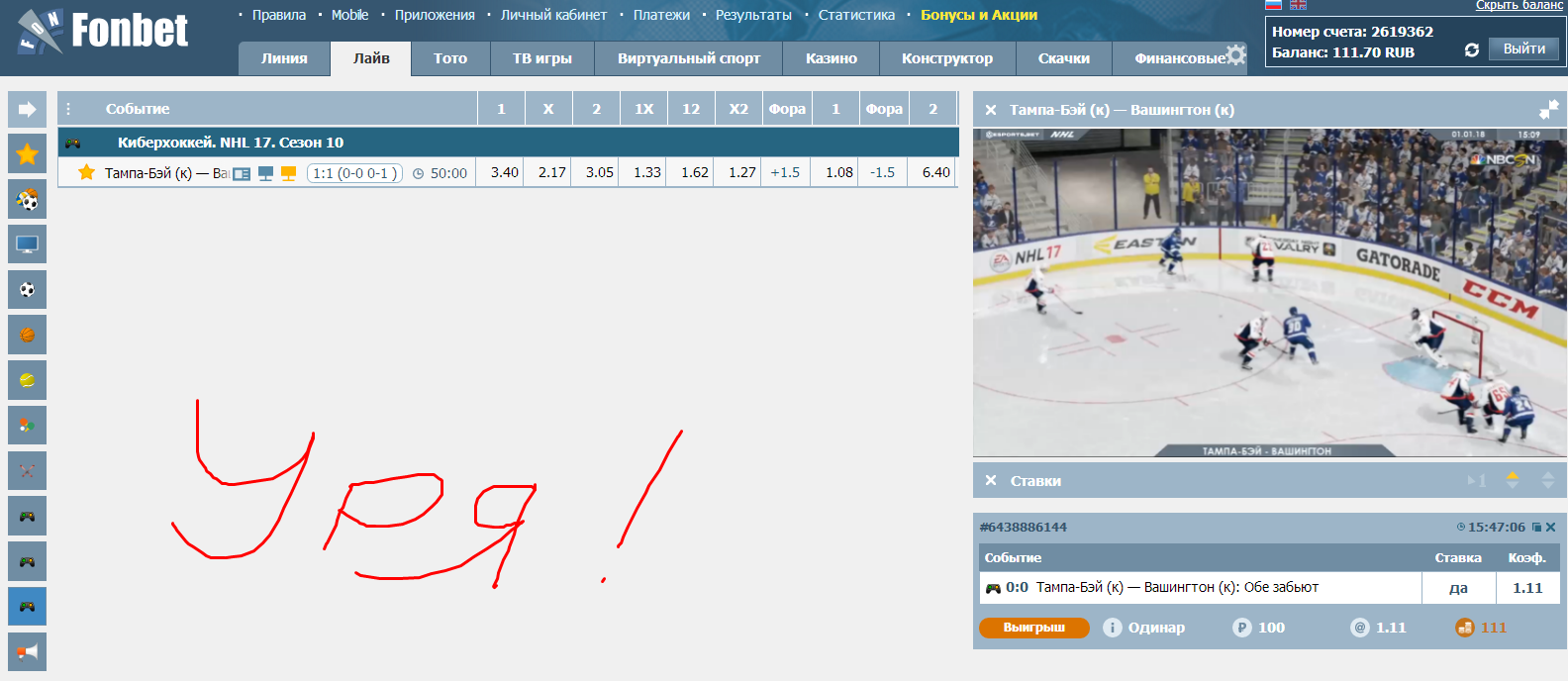Refresh account balance with circular arrows icon

1472,49
